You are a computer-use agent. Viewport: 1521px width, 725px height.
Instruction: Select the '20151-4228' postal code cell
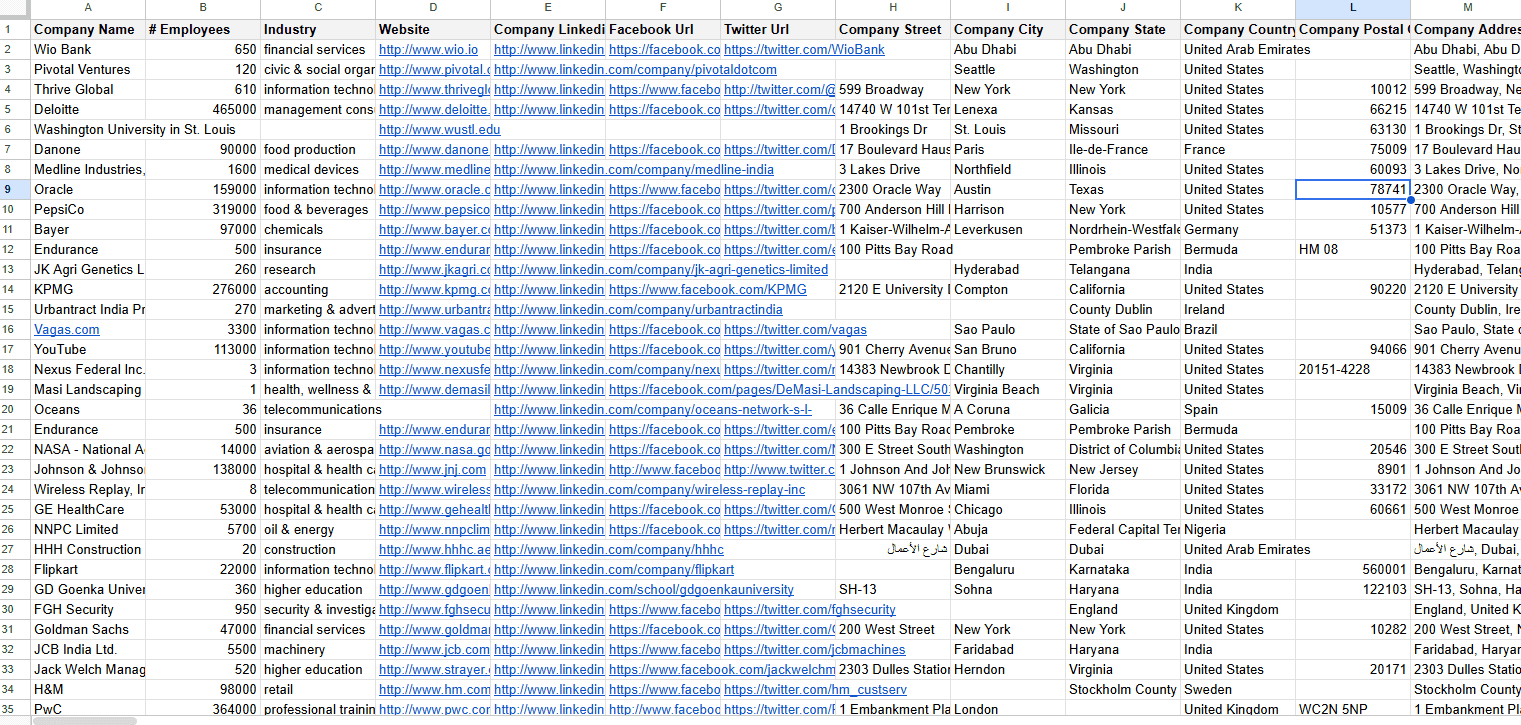pos(1353,369)
